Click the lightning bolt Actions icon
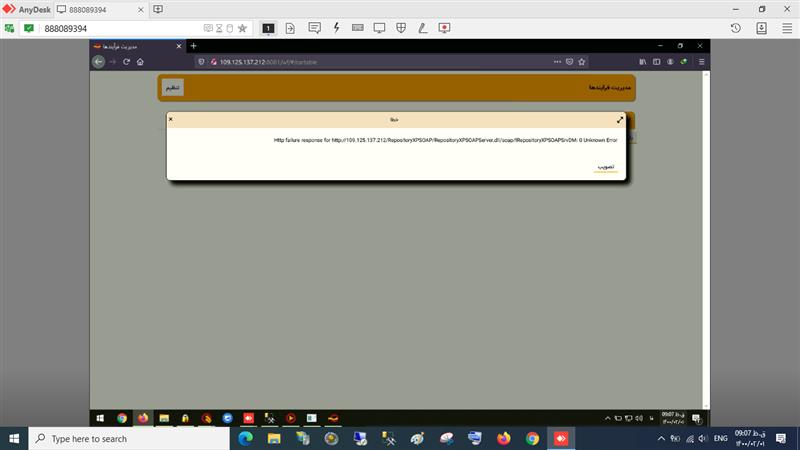Image resolution: width=800 pixels, height=450 pixels. (336, 28)
